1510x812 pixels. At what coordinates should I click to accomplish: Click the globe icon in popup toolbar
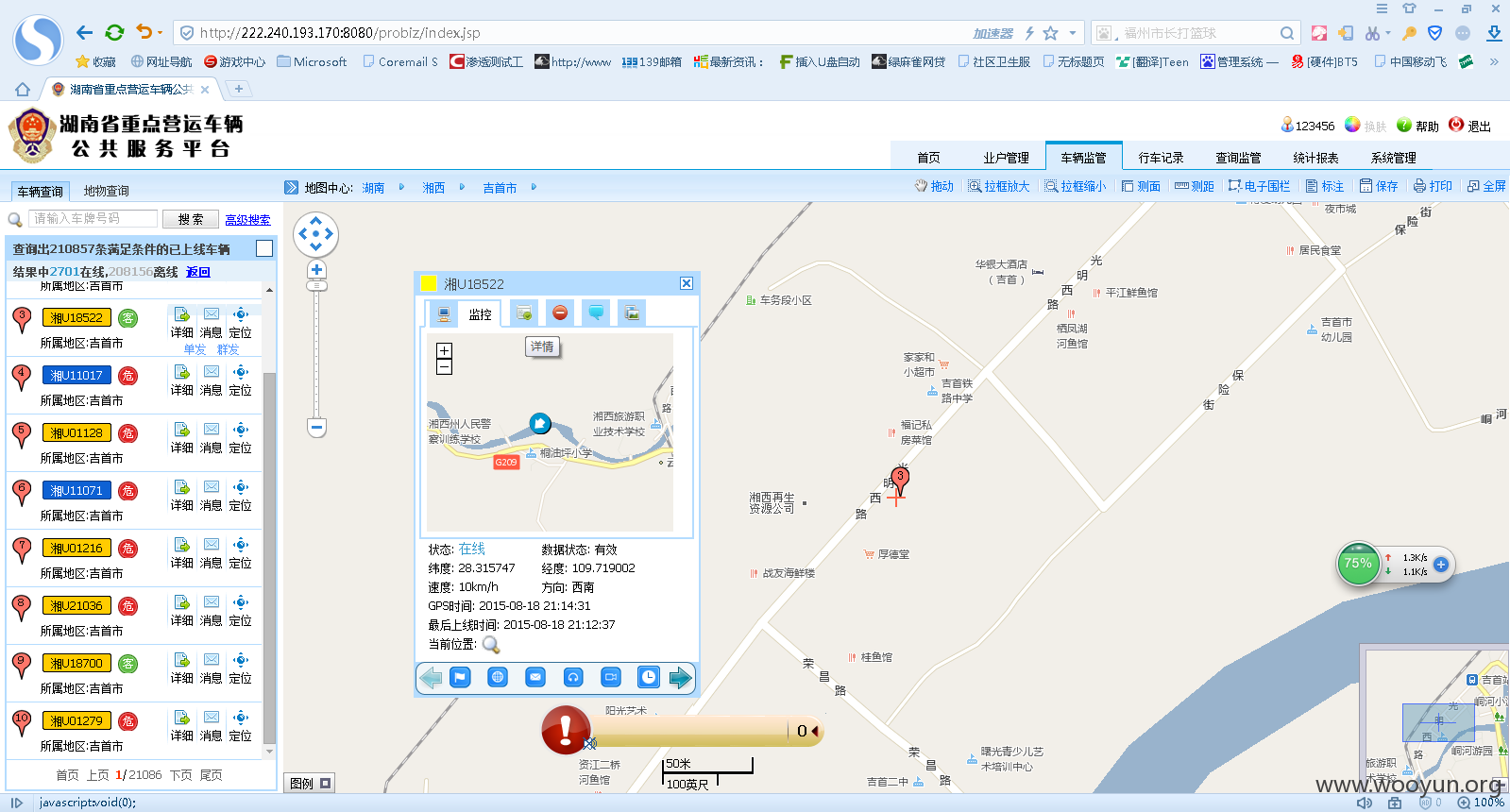pyautogui.click(x=498, y=677)
